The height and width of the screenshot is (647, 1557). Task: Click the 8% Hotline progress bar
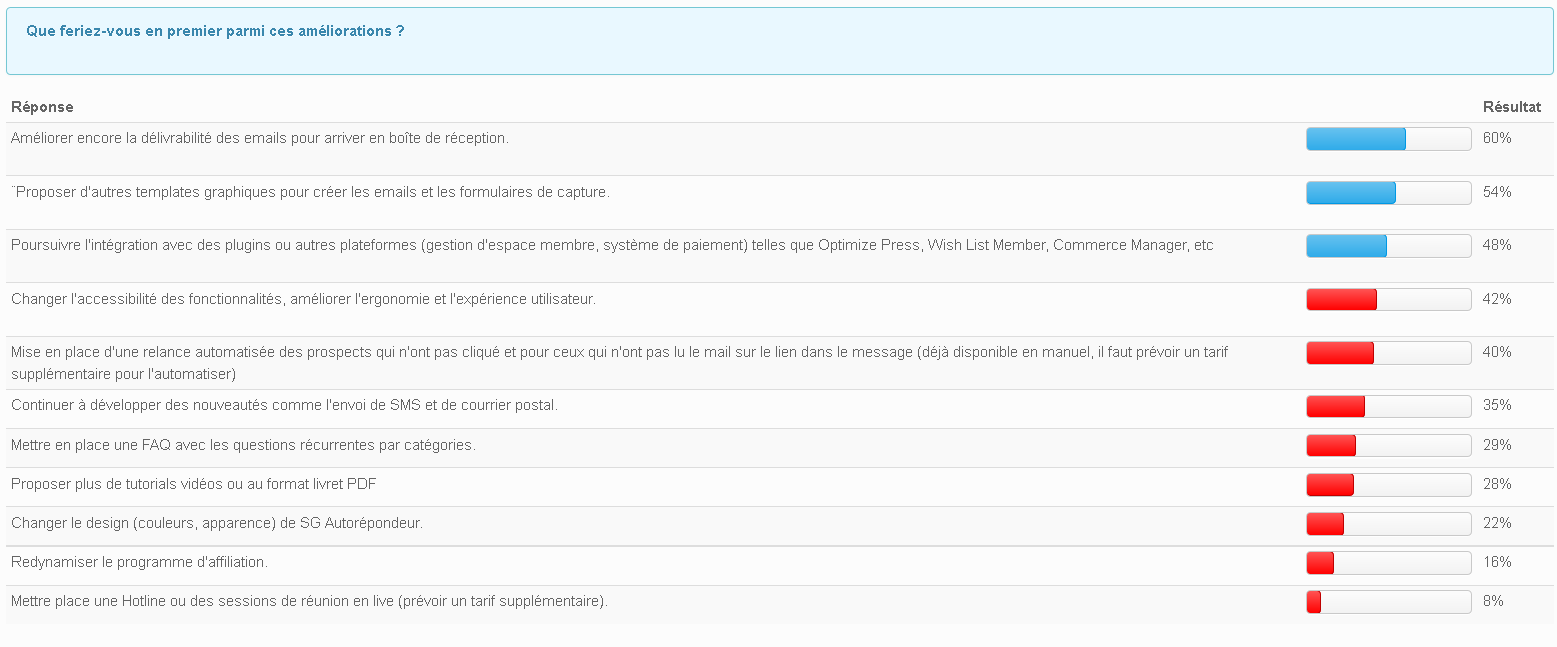(x=1389, y=602)
